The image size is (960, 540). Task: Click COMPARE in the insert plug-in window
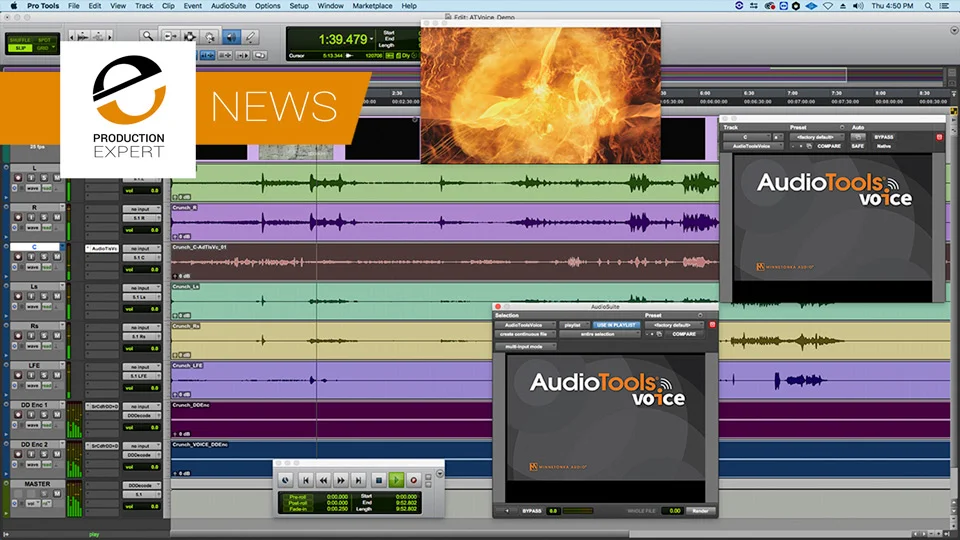829,146
